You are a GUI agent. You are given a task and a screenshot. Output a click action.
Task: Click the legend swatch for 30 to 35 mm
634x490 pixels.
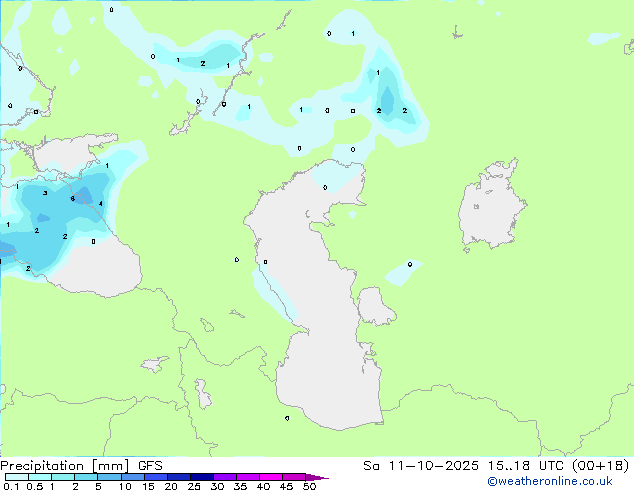(225, 477)
